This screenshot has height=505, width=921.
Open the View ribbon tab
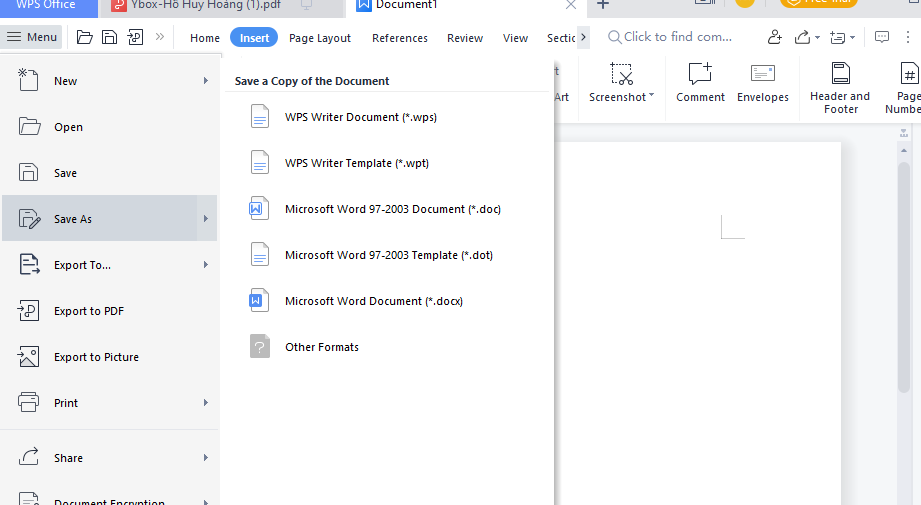point(515,38)
